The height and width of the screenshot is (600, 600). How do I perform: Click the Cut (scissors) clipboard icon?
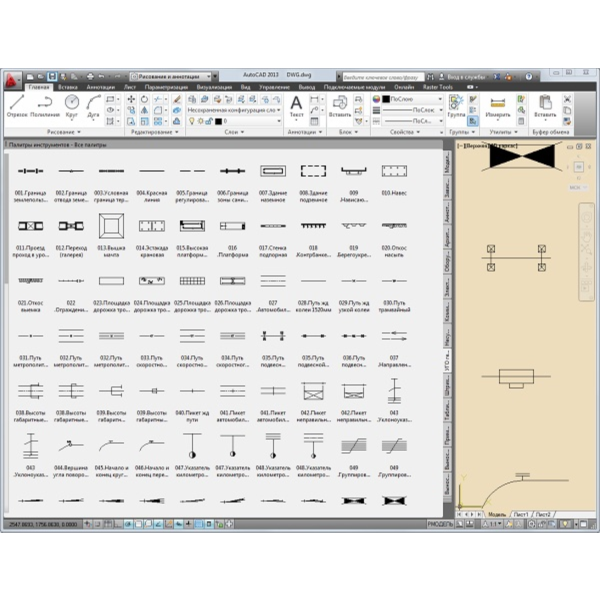(567, 99)
